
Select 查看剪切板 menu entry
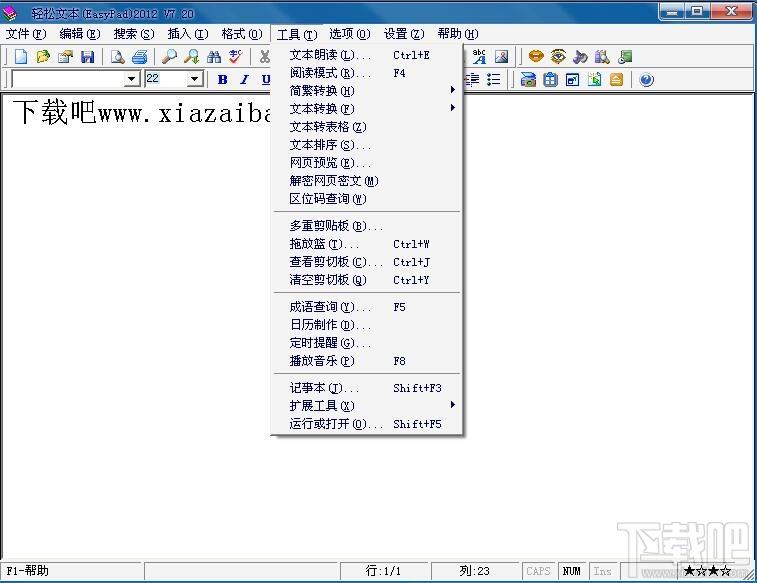[x=367, y=262]
